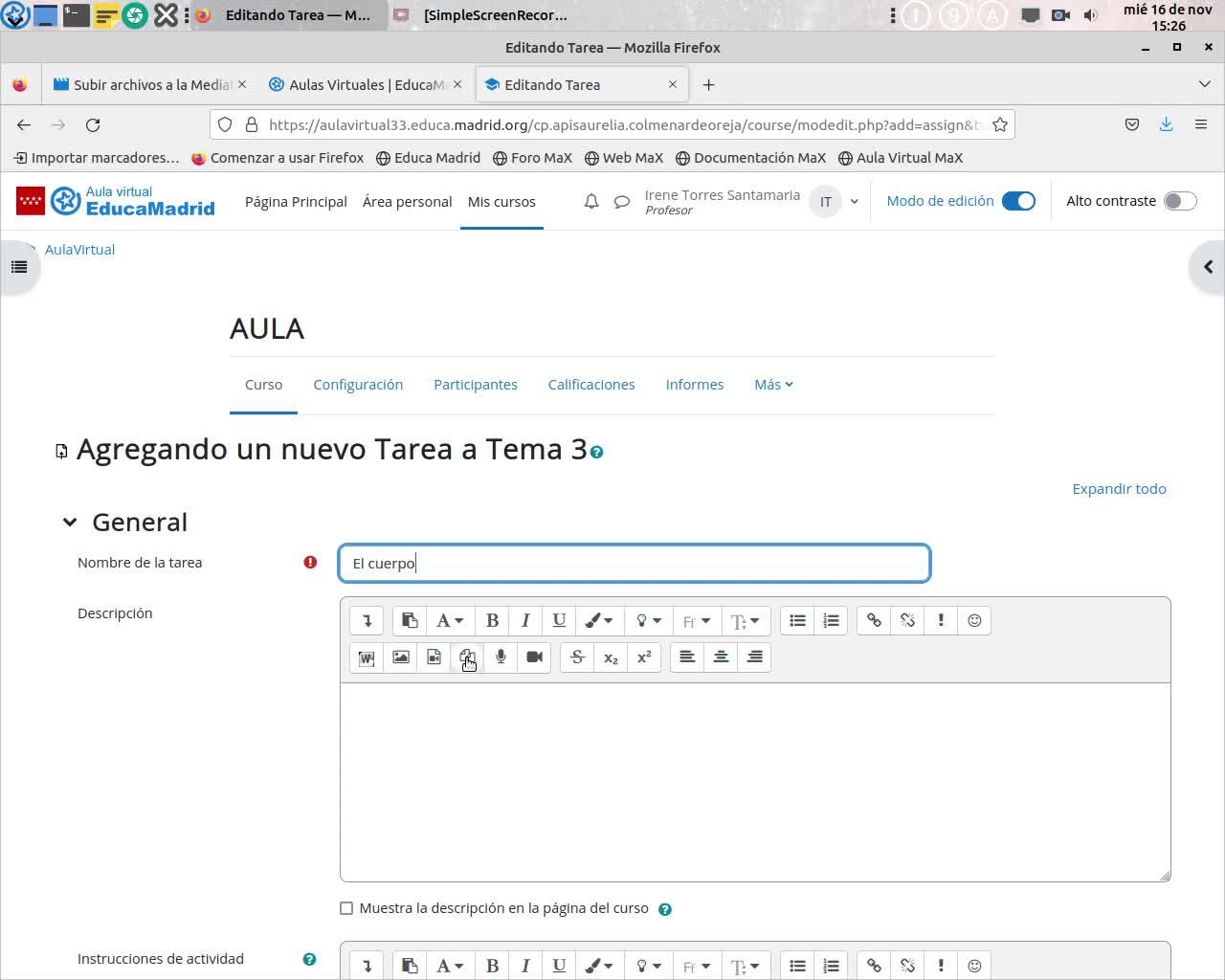Screen dimensions: 1225x980
Task: Open the Foro MaX bookmark
Action: (532, 158)
